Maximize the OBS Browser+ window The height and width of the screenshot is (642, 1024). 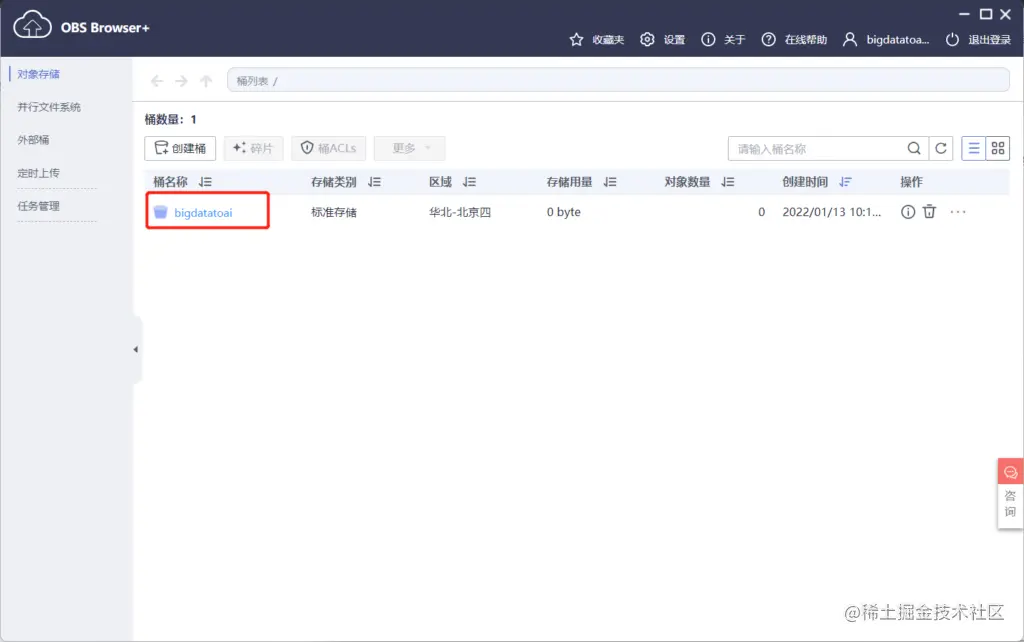[986, 14]
